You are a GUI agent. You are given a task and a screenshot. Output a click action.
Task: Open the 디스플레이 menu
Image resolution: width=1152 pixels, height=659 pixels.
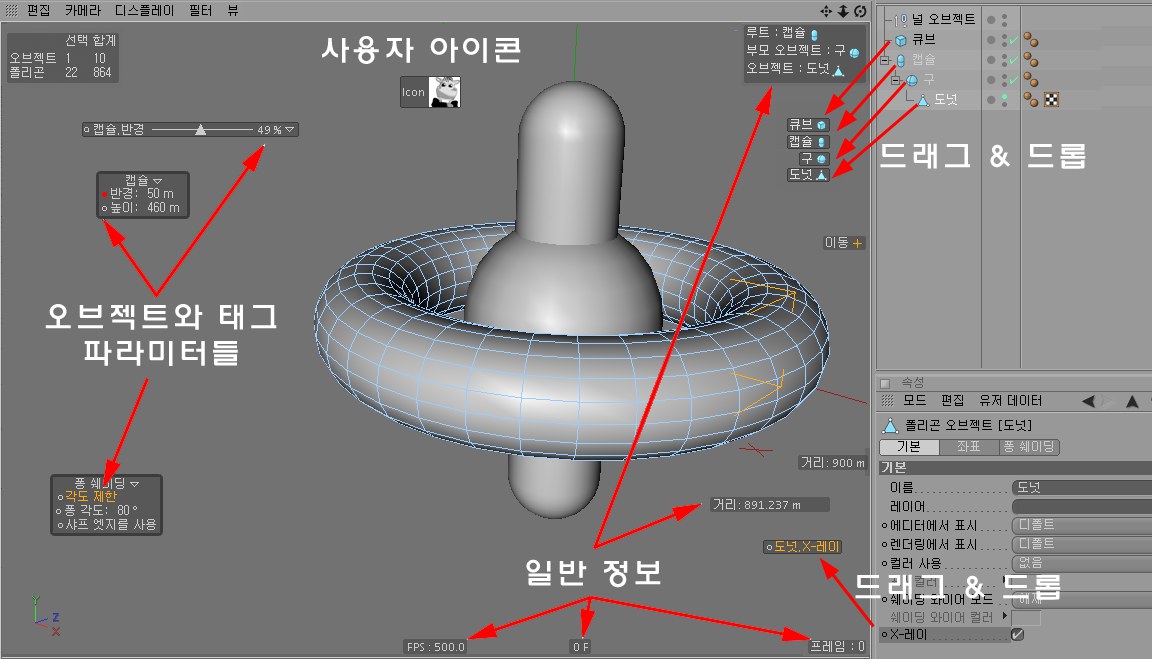point(145,10)
